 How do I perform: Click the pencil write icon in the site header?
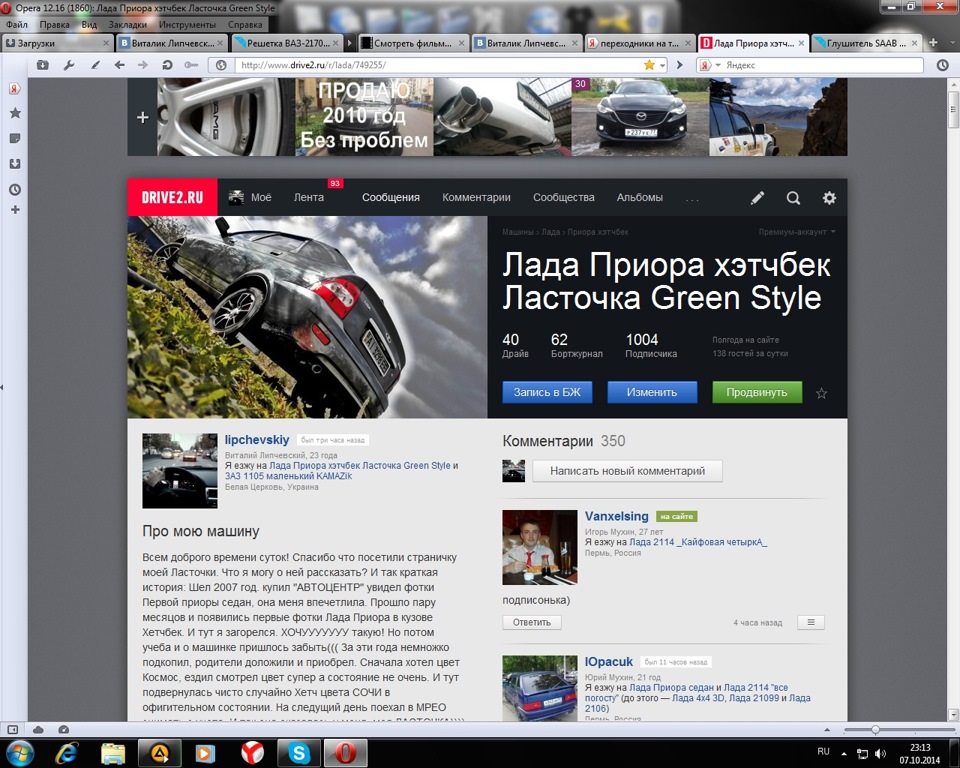point(757,197)
